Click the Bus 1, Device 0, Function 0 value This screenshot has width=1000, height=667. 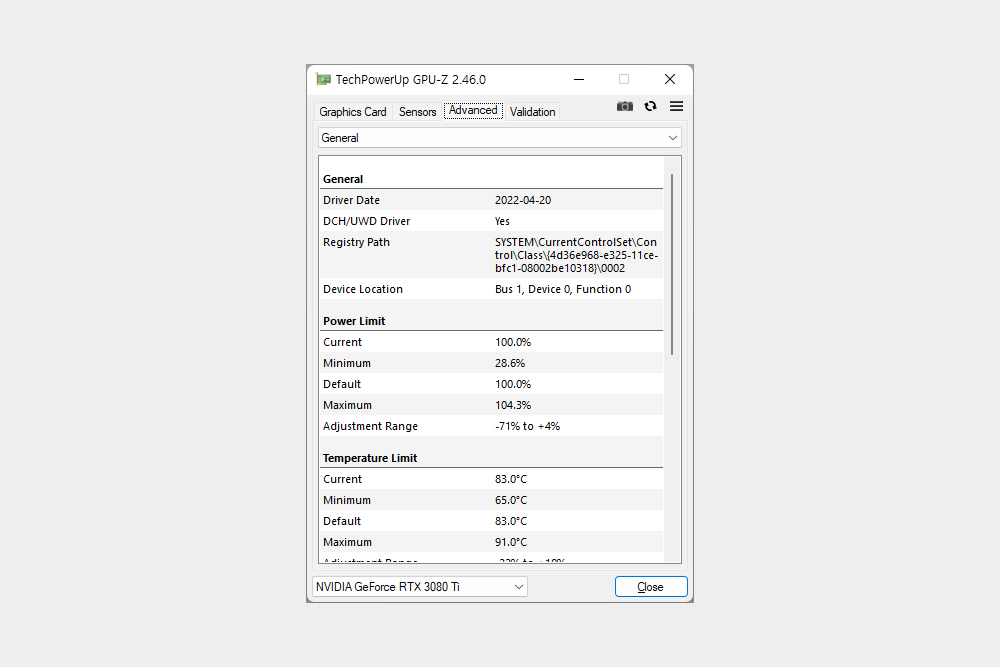[x=562, y=290]
